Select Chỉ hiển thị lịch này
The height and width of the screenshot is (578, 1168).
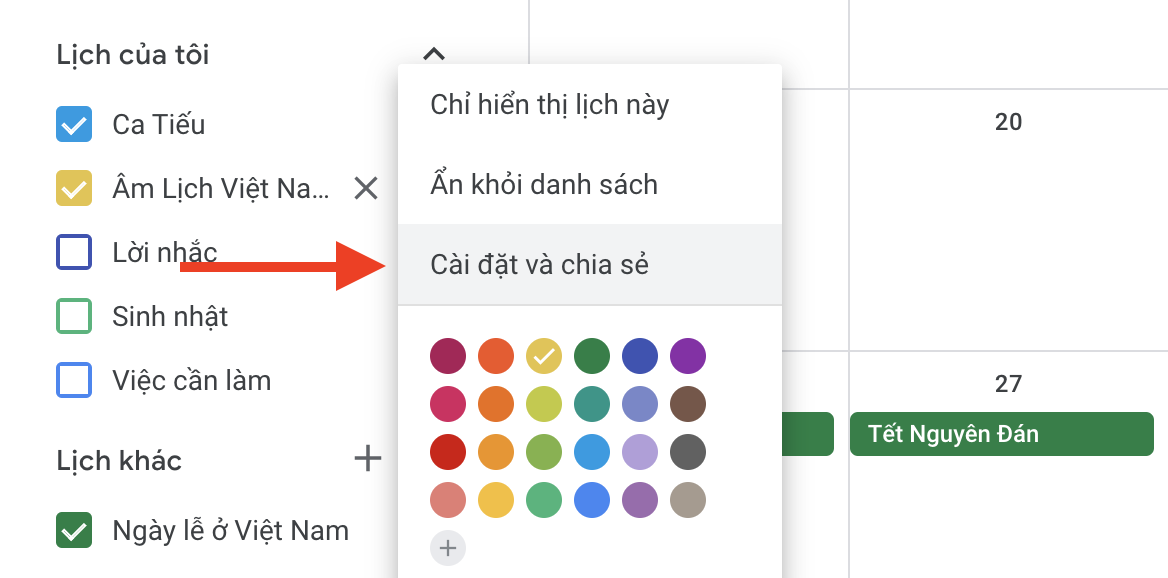549,104
